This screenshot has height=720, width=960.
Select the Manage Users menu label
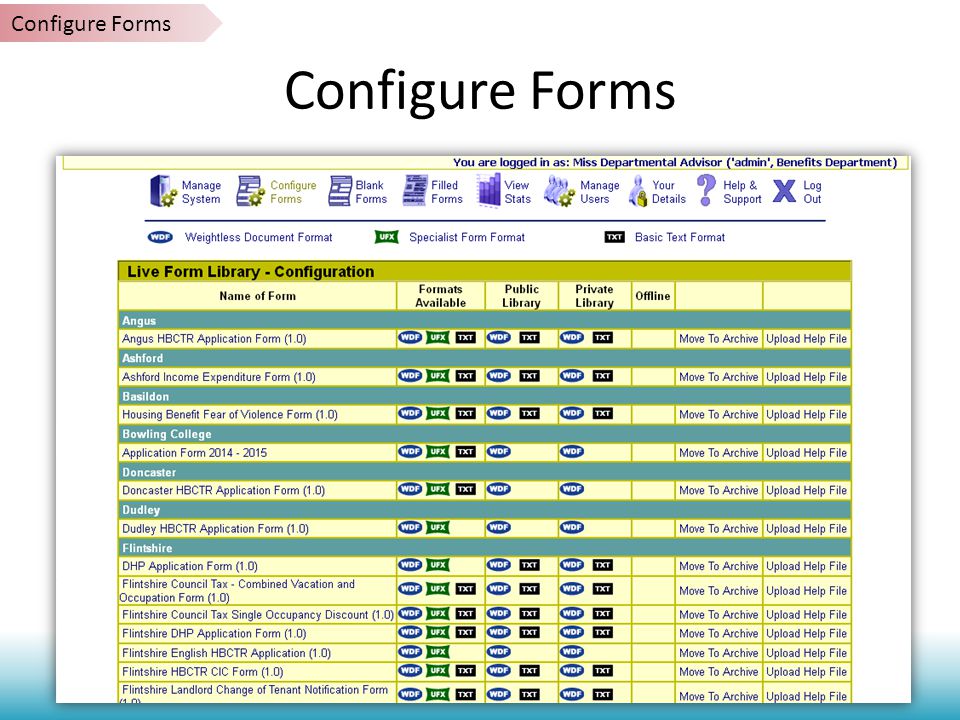coord(599,192)
